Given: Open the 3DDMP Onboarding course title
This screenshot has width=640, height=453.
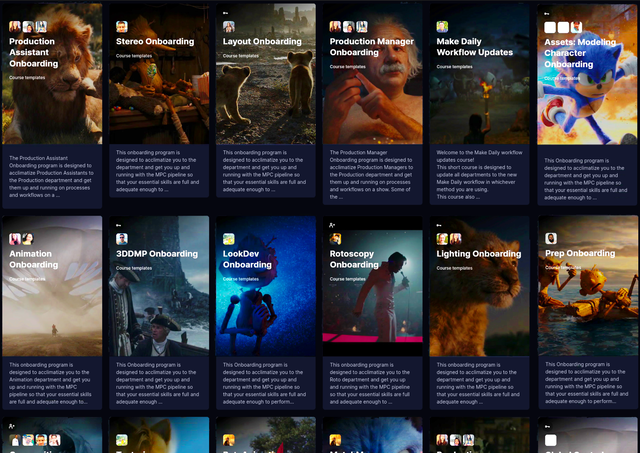Looking at the screenshot, I should (157, 253).
